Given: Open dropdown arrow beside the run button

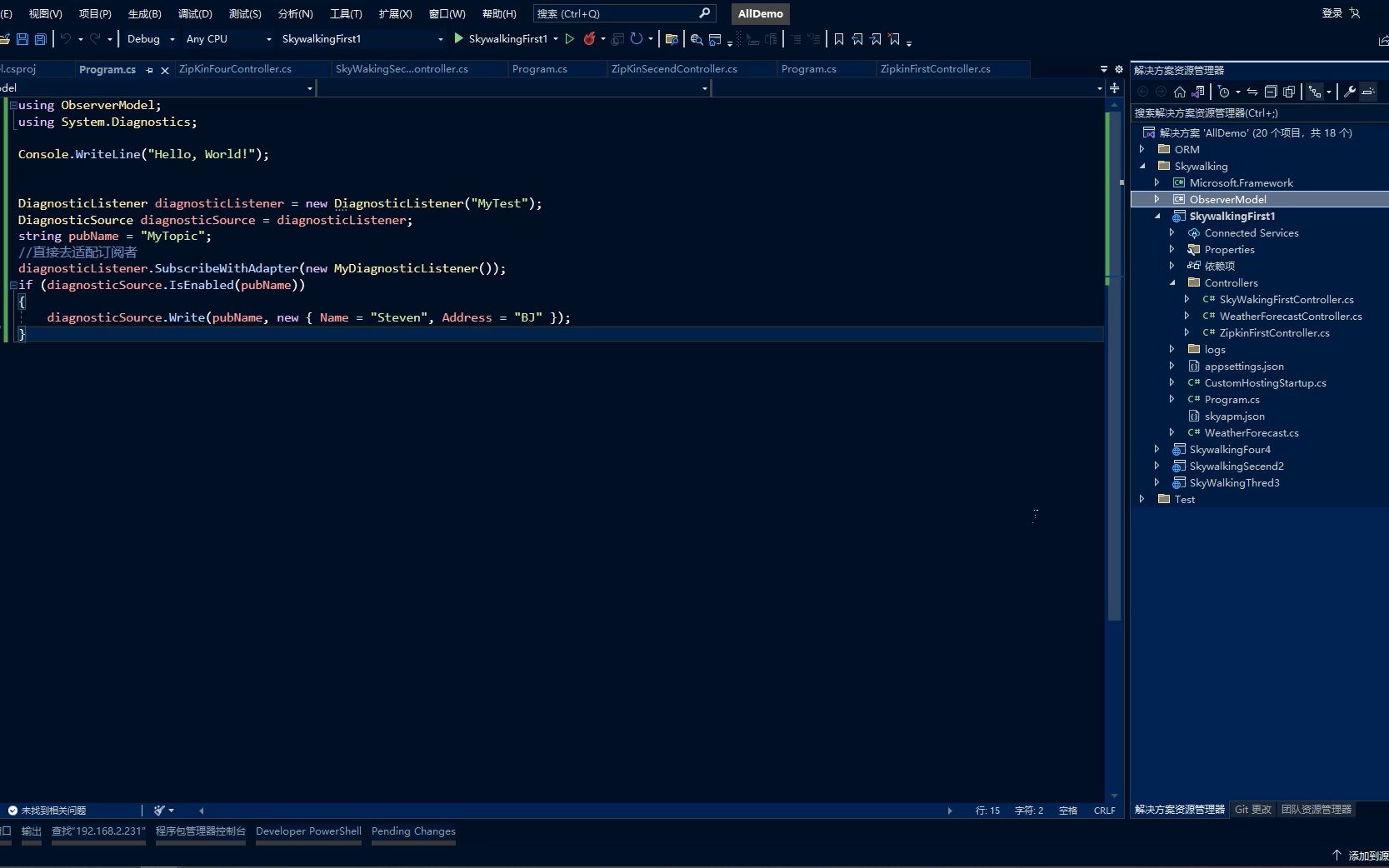Looking at the screenshot, I should (556, 39).
